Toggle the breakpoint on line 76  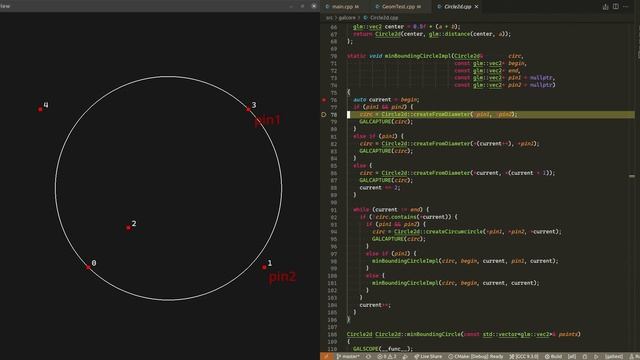pos(324,100)
